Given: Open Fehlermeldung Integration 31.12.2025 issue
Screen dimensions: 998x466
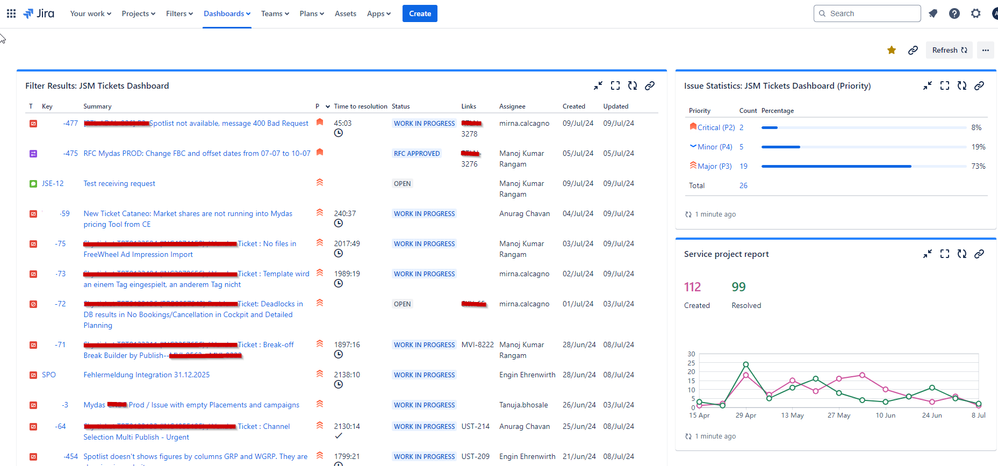Looking at the screenshot, I should (x=146, y=375).
